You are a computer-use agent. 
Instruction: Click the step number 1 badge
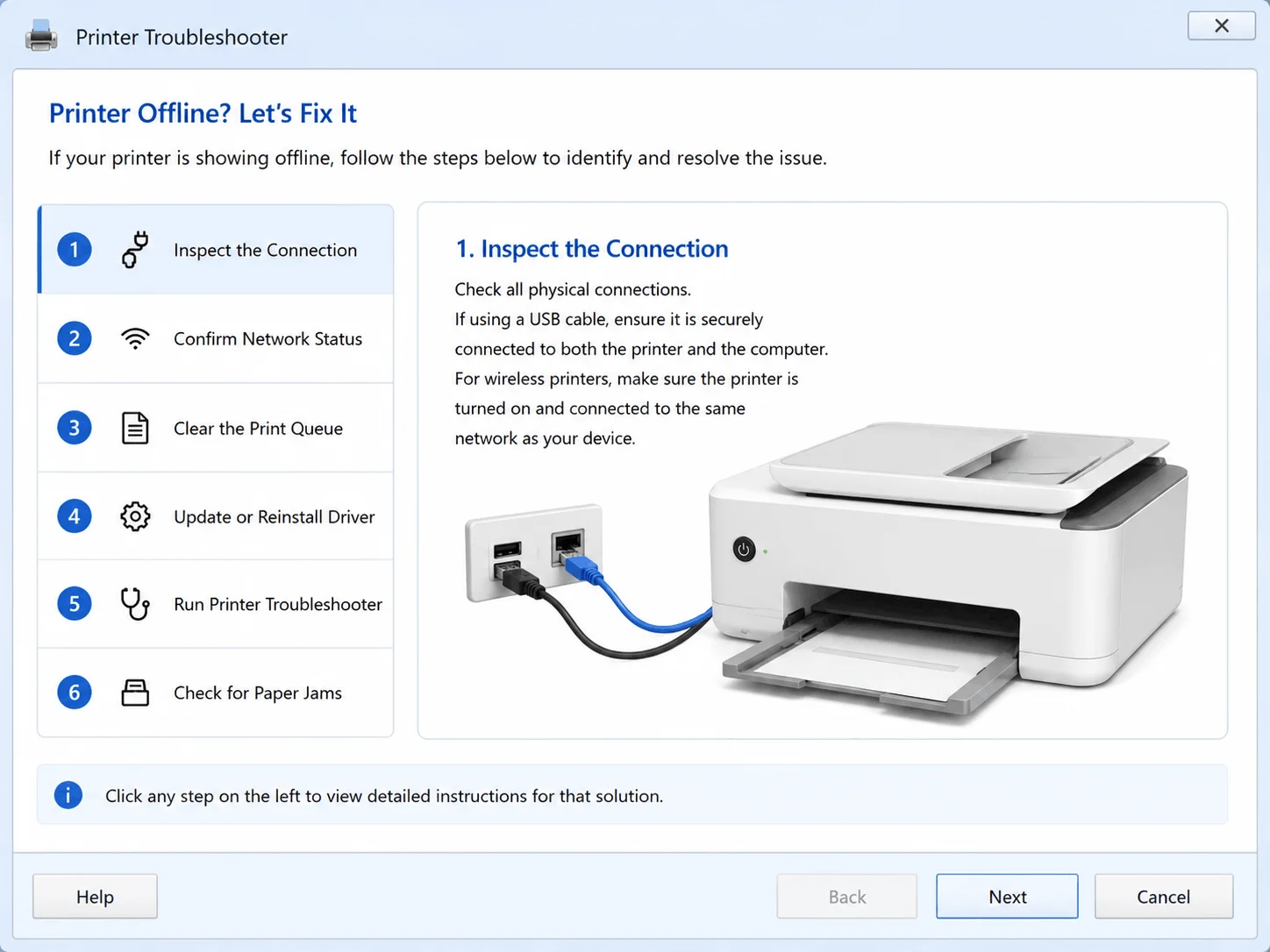pos(75,250)
